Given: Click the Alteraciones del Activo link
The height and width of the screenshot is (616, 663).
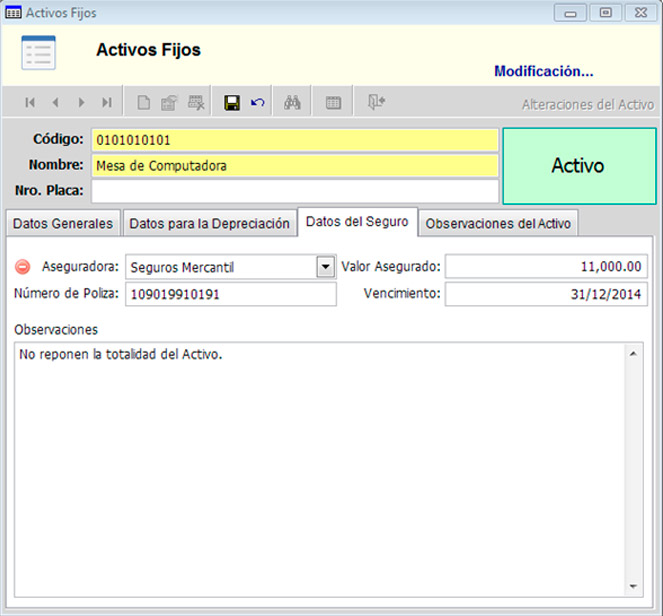Looking at the screenshot, I should pyautogui.click(x=587, y=105).
